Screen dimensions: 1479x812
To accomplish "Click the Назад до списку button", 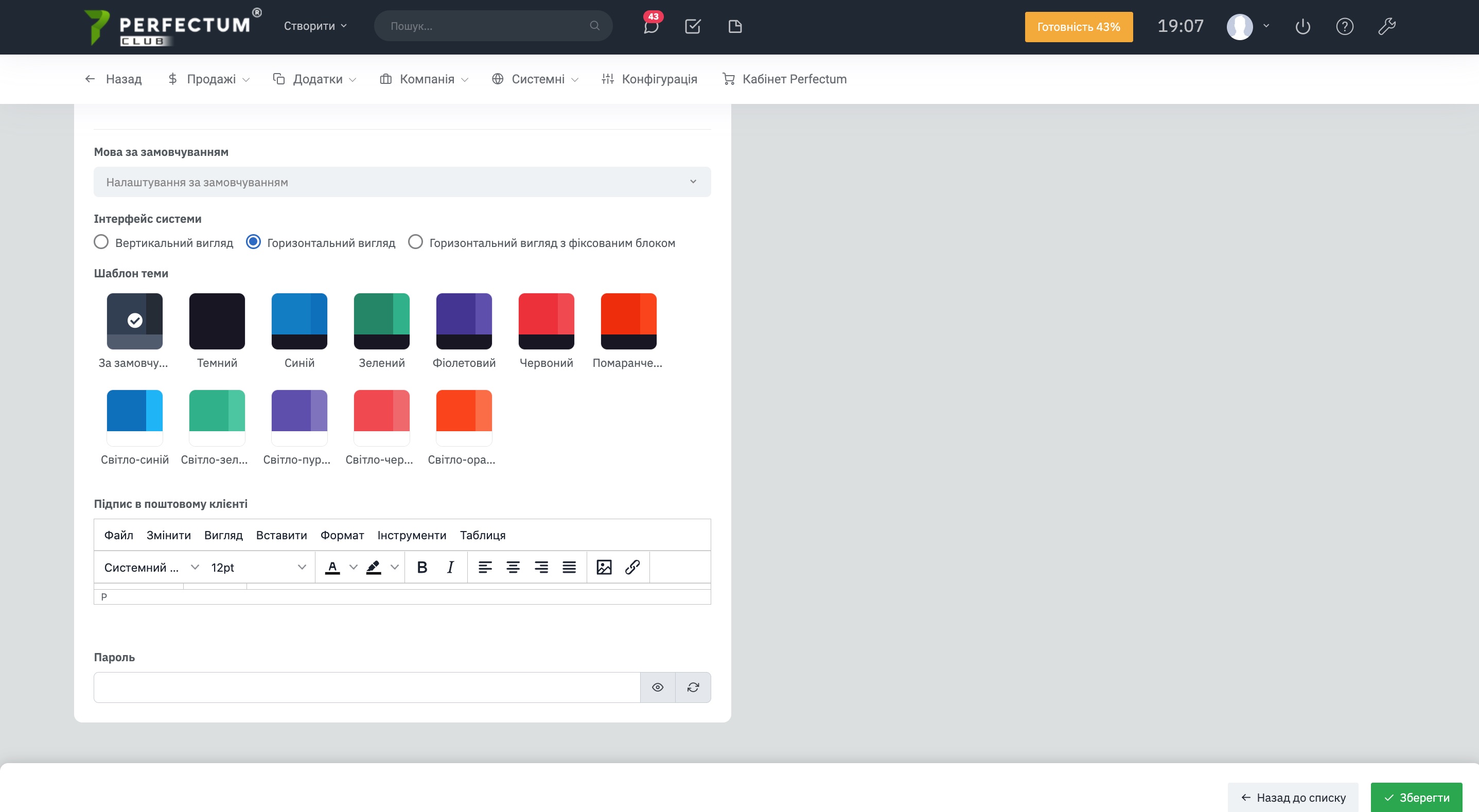I will click(x=1293, y=798).
